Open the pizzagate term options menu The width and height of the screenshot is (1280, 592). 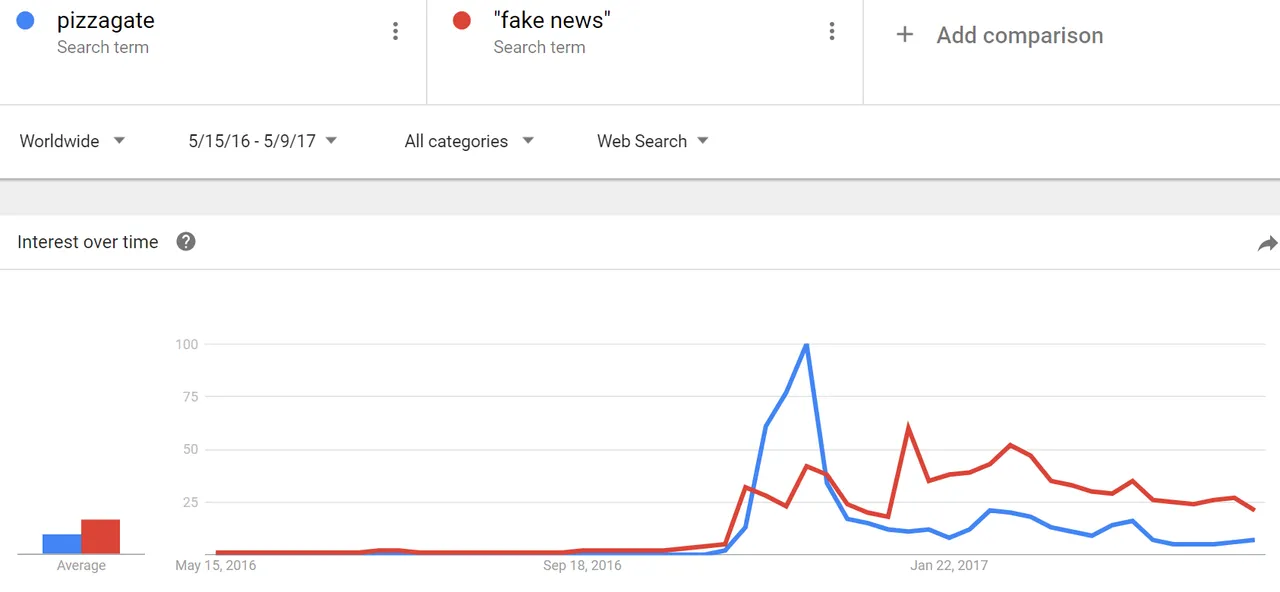tap(396, 32)
